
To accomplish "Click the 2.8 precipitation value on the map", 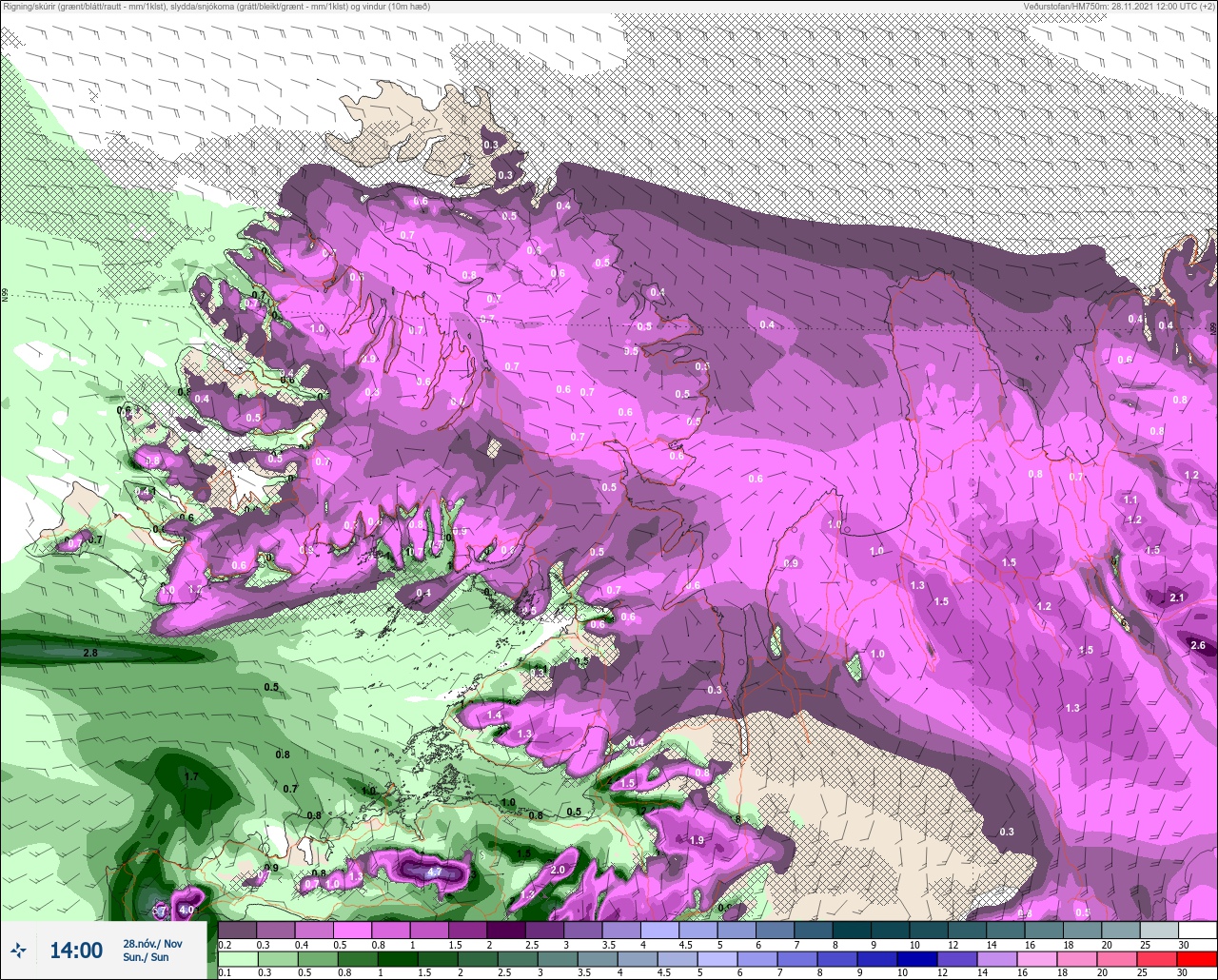I will (91, 654).
